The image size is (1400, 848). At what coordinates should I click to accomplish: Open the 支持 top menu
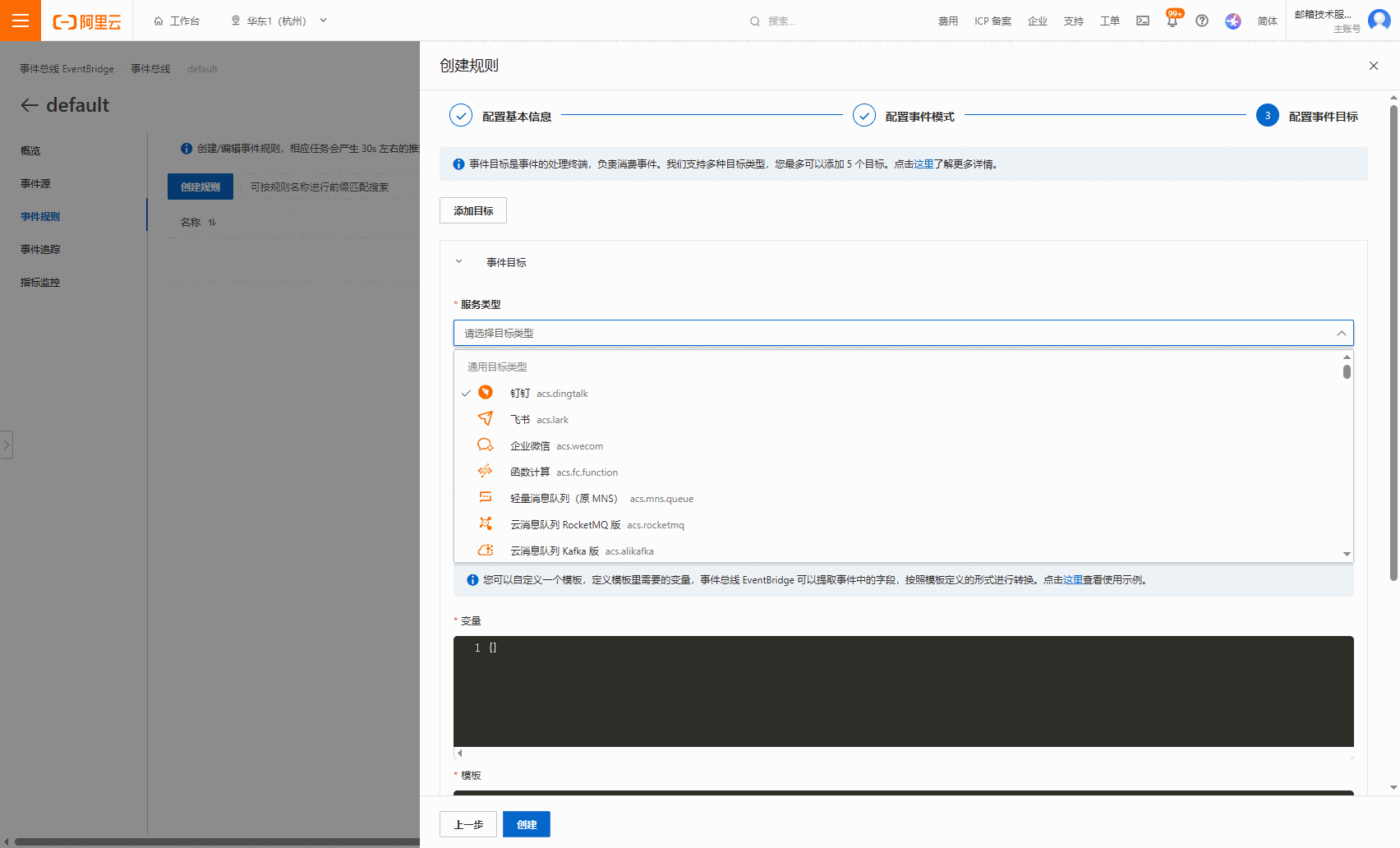click(x=1074, y=21)
